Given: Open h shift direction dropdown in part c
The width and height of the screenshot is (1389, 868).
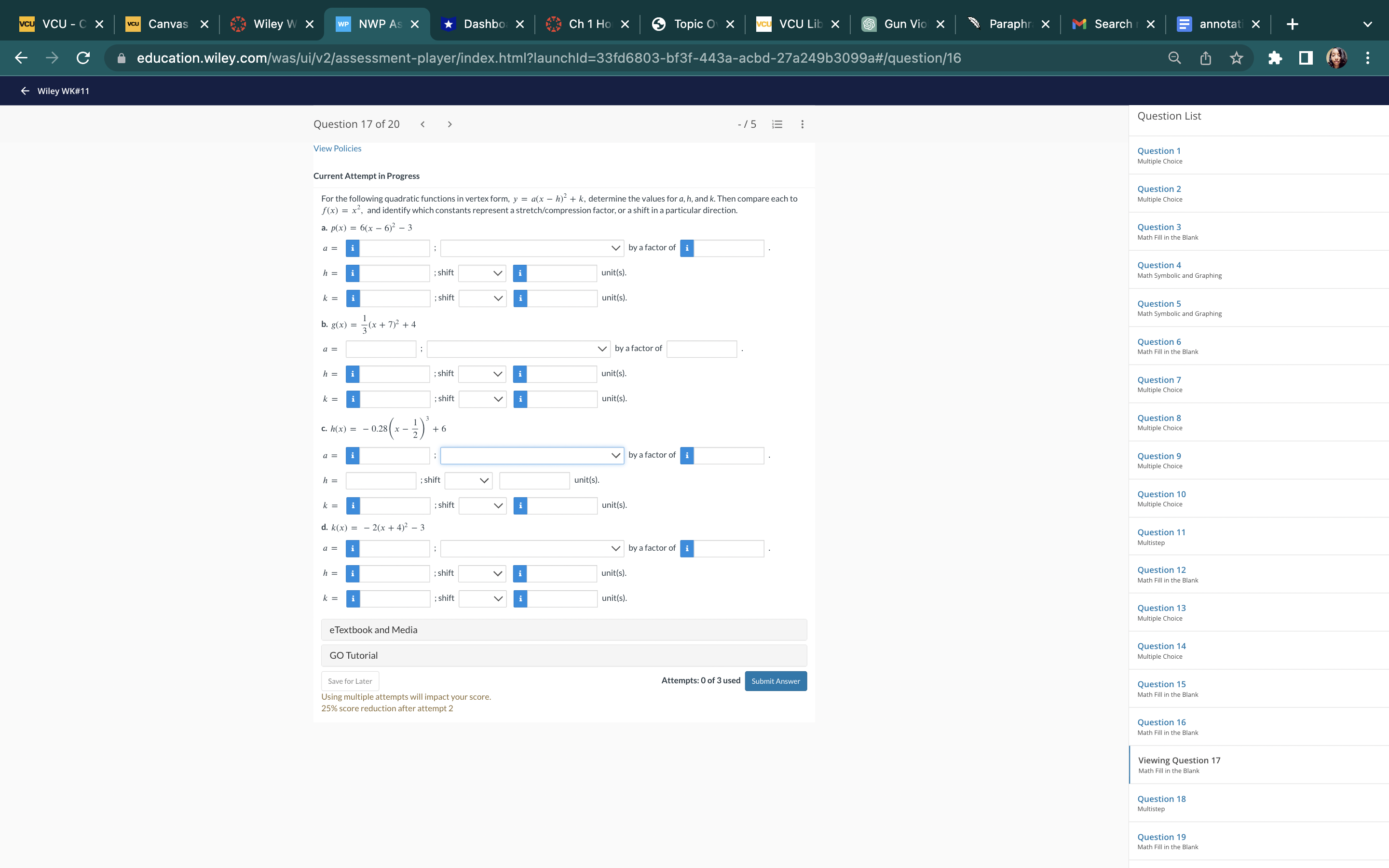Looking at the screenshot, I should [x=468, y=480].
